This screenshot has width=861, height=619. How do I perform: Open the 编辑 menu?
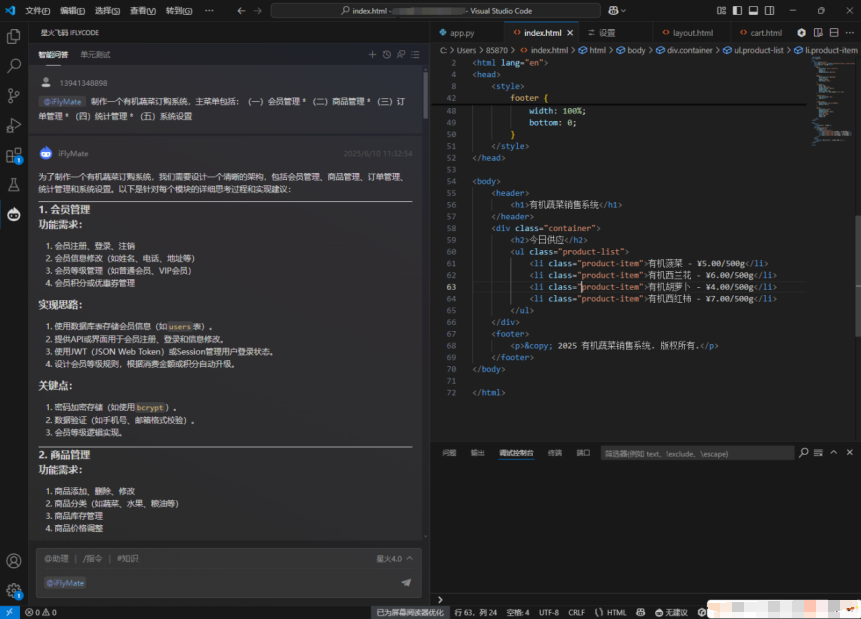(x=72, y=10)
